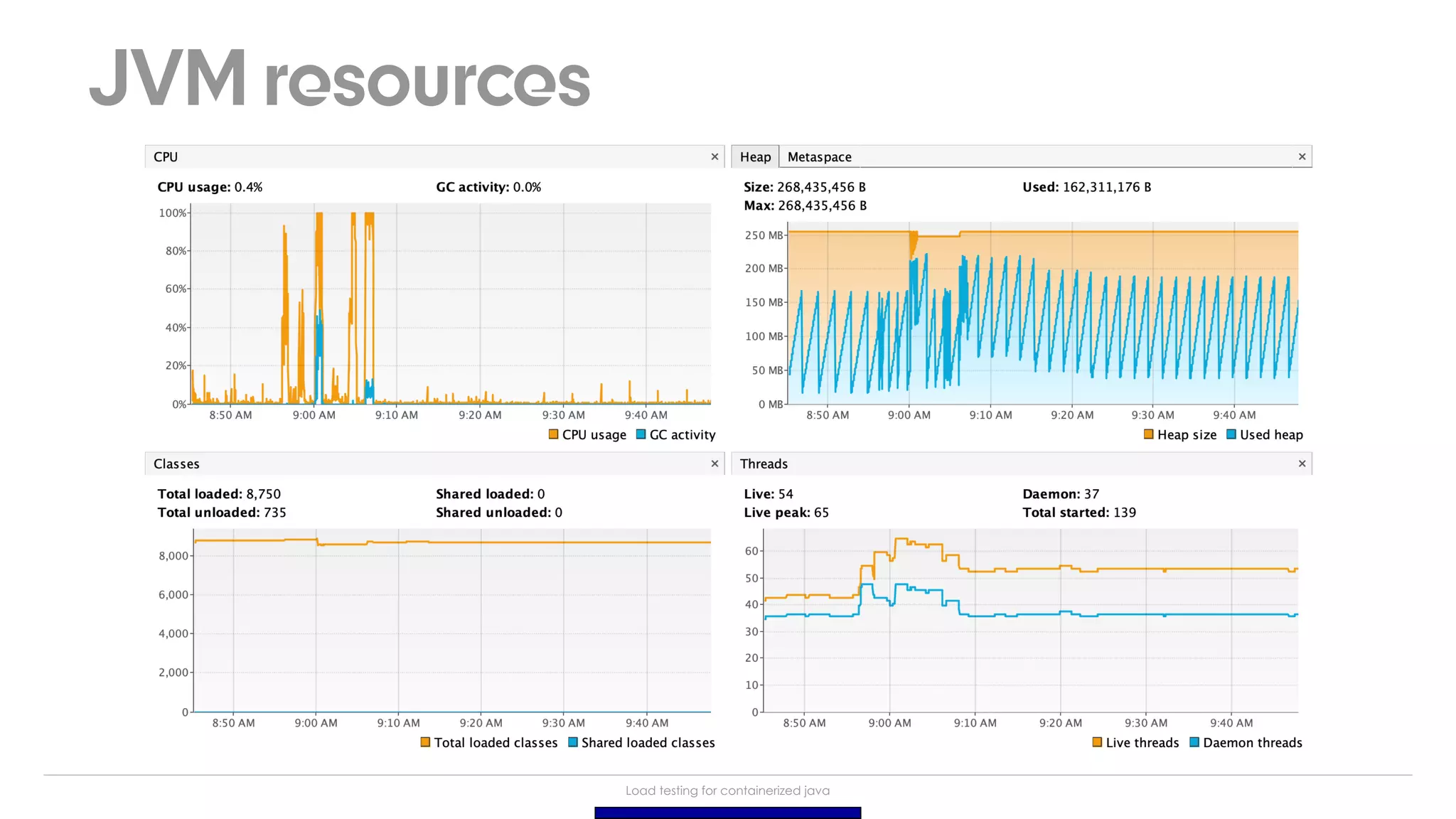Click the 8,000 label on classes axis
Screen dimensions: 1456x819
point(173,556)
